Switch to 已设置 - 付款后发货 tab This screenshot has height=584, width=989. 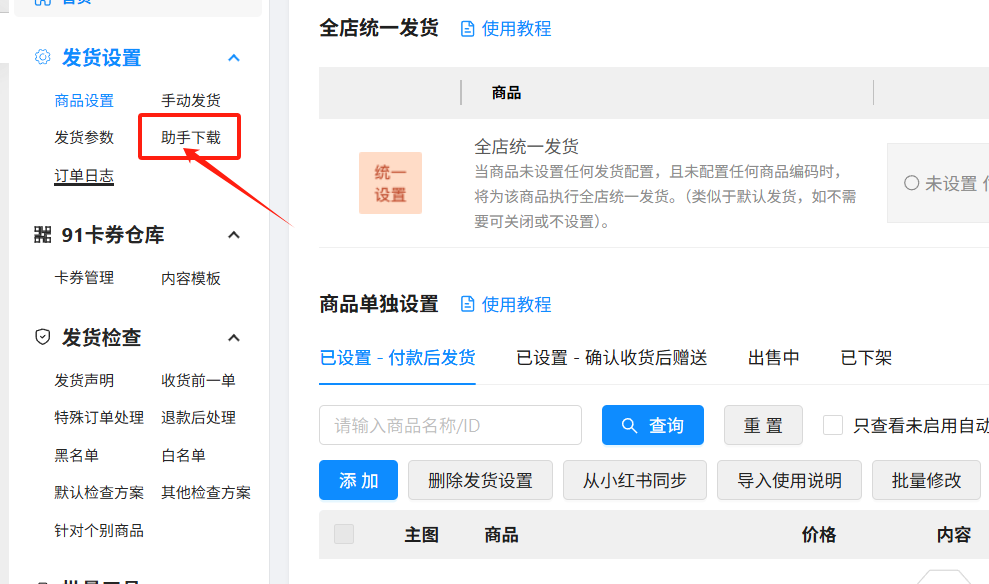coord(397,358)
